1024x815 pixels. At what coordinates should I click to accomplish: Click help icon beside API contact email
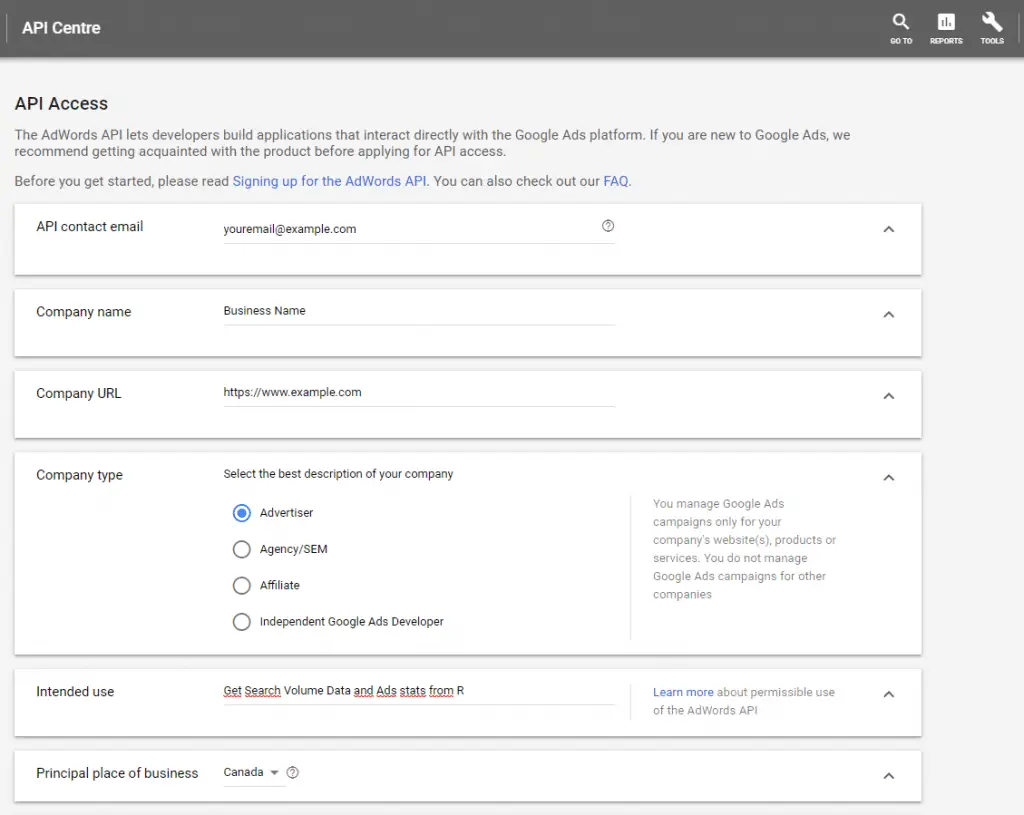pos(608,226)
